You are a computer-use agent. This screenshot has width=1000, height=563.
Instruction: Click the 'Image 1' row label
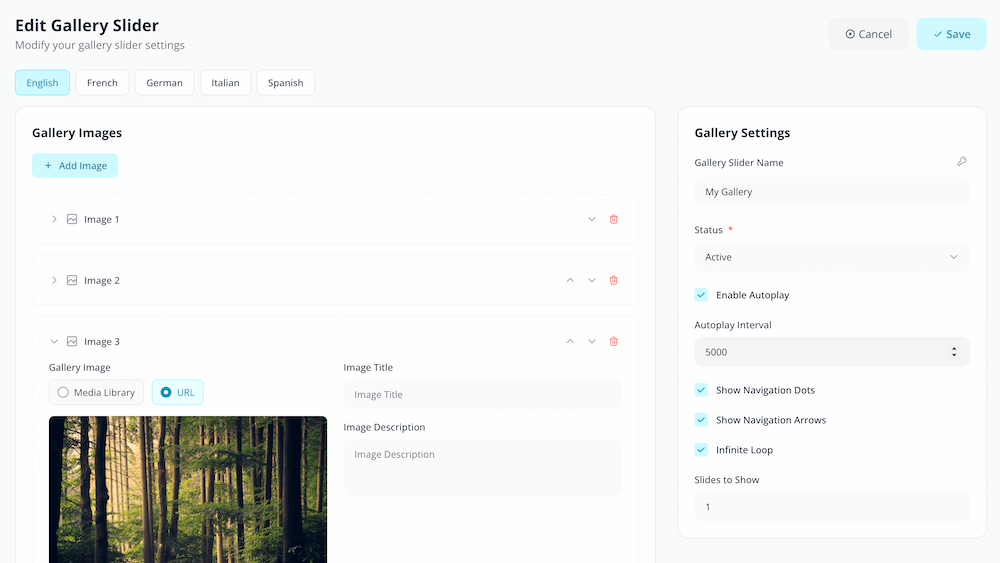click(x=101, y=219)
